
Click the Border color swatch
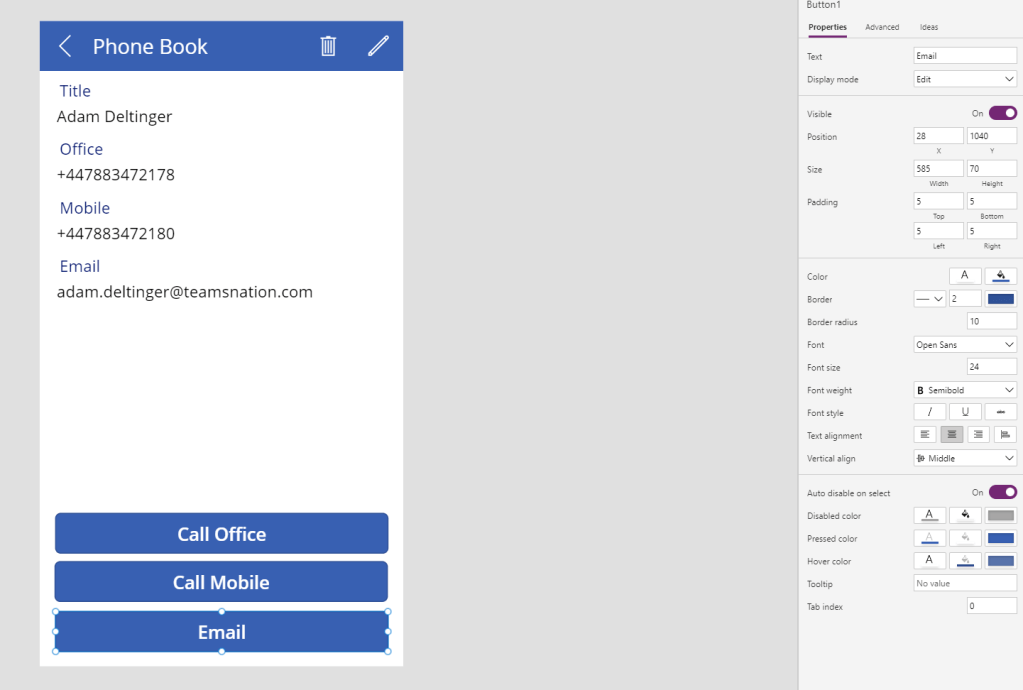pos(1001,299)
